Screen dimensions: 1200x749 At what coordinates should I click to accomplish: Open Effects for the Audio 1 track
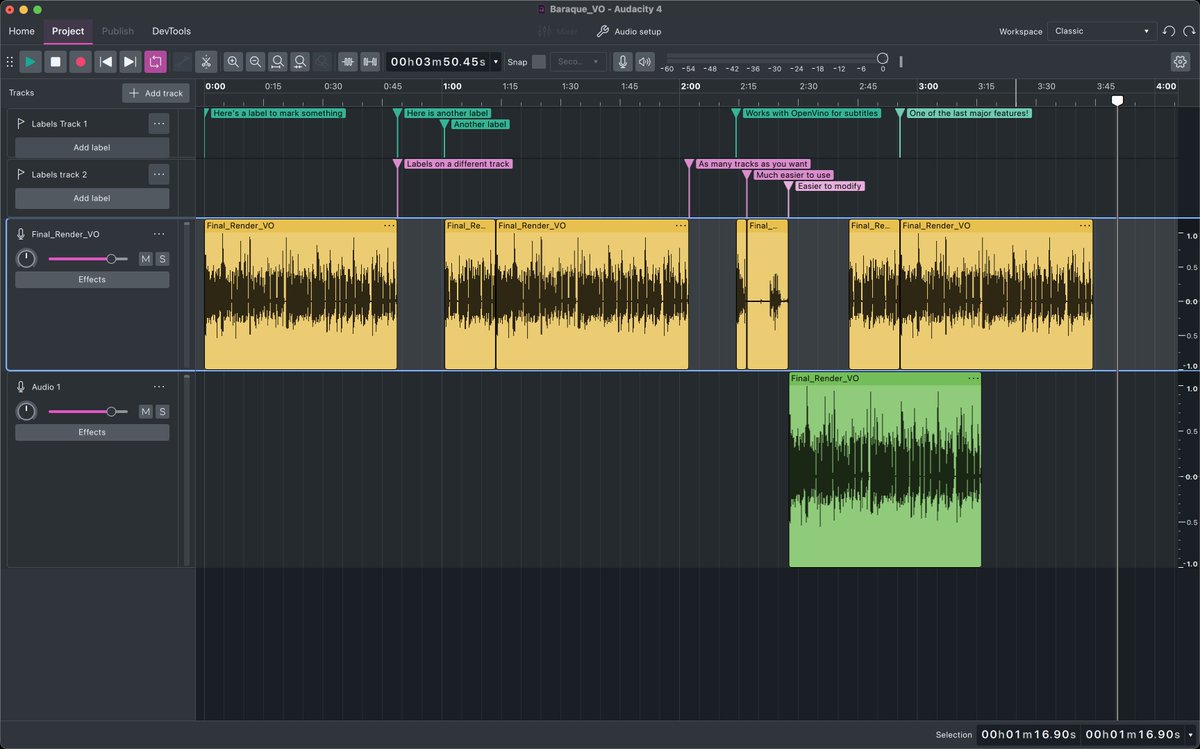click(x=92, y=432)
